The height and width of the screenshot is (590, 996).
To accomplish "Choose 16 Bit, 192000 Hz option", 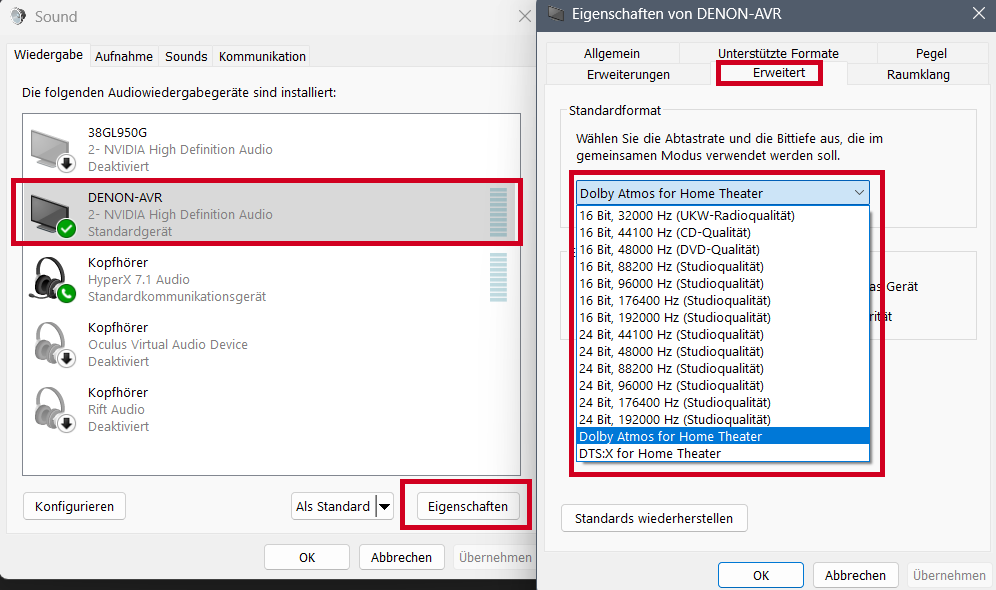I will click(x=723, y=318).
